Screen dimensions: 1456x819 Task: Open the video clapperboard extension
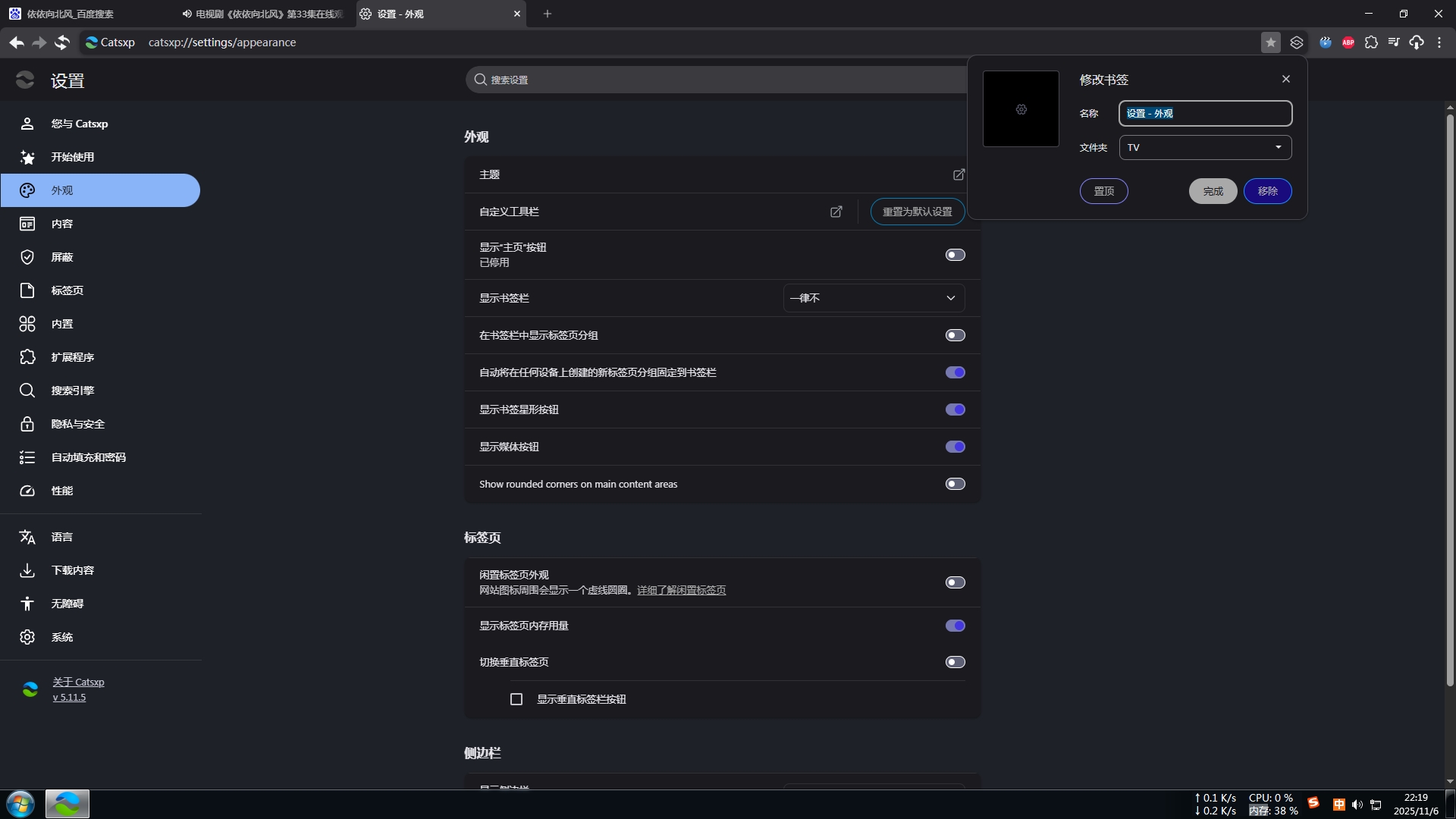pyautogui.click(x=1326, y=42)
